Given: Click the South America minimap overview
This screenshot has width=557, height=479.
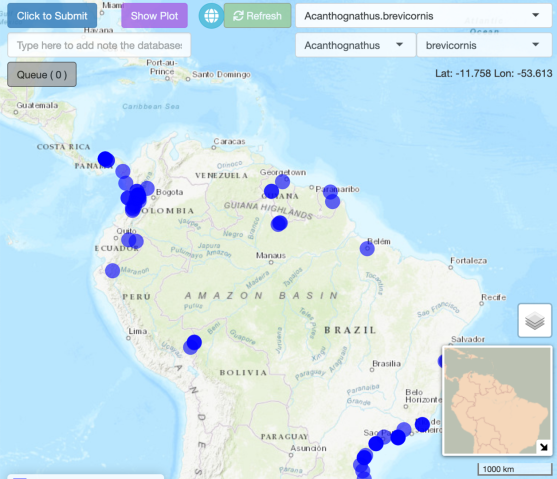Looking at the screenshot, I should coord(497,400).
